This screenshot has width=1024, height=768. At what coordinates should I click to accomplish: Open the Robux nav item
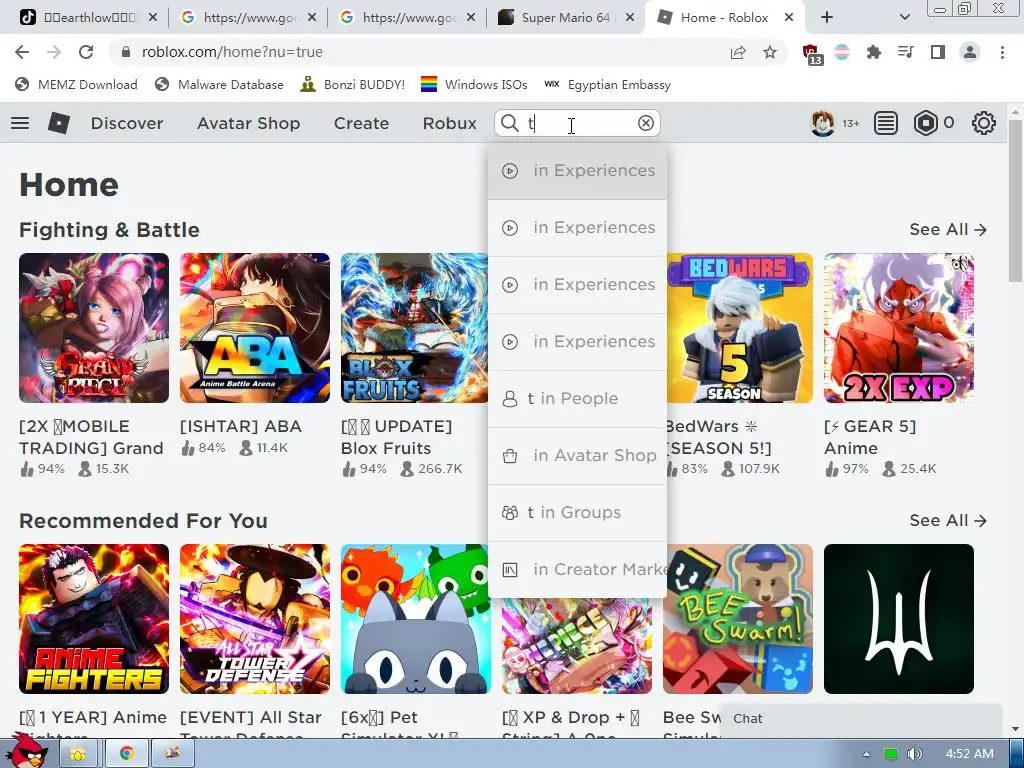pyautogui.click(x=449, y=123)
